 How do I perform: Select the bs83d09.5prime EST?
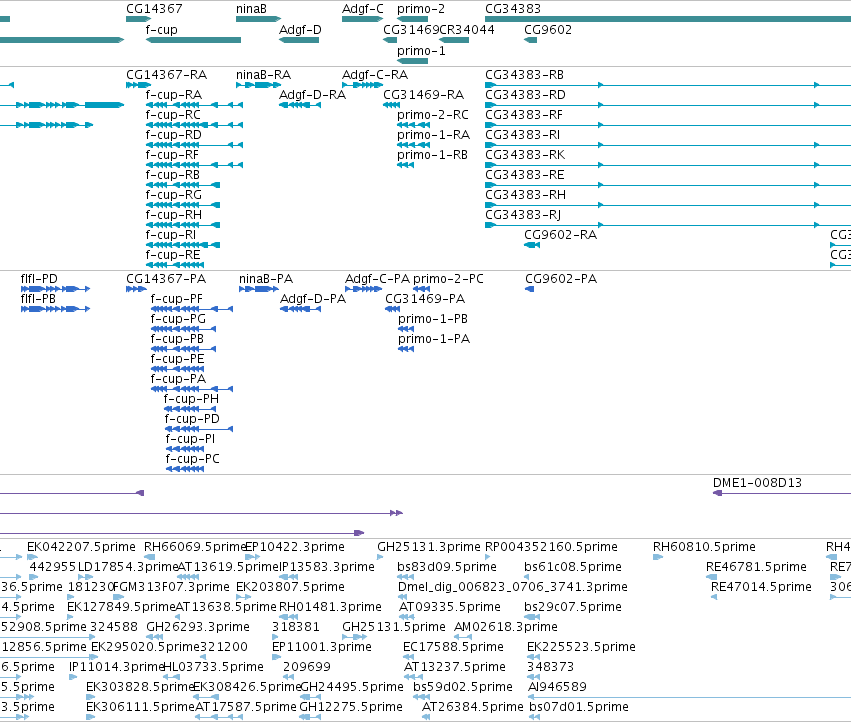tap(405, 577)
